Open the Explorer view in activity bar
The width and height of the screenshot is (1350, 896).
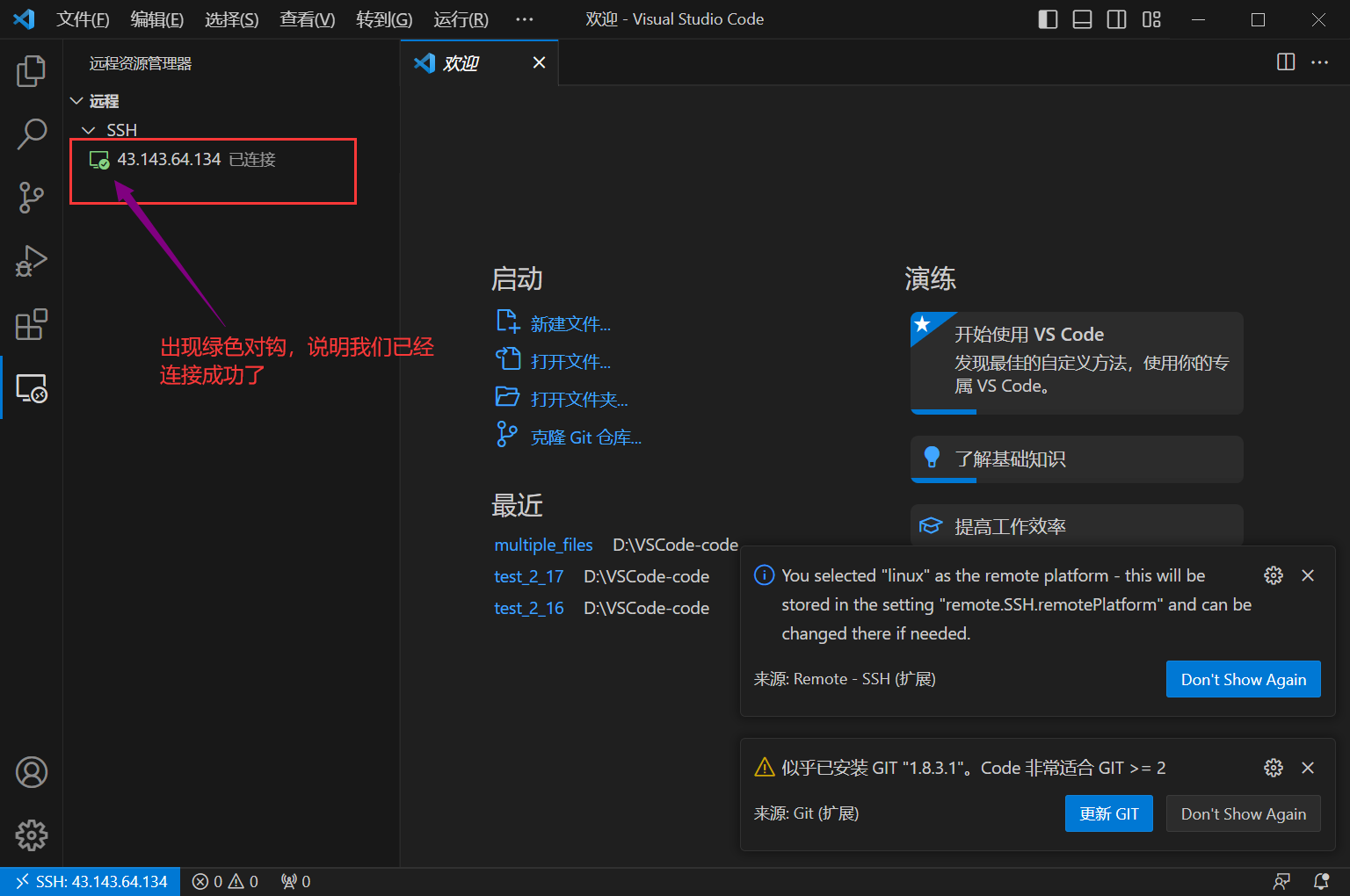32,70
